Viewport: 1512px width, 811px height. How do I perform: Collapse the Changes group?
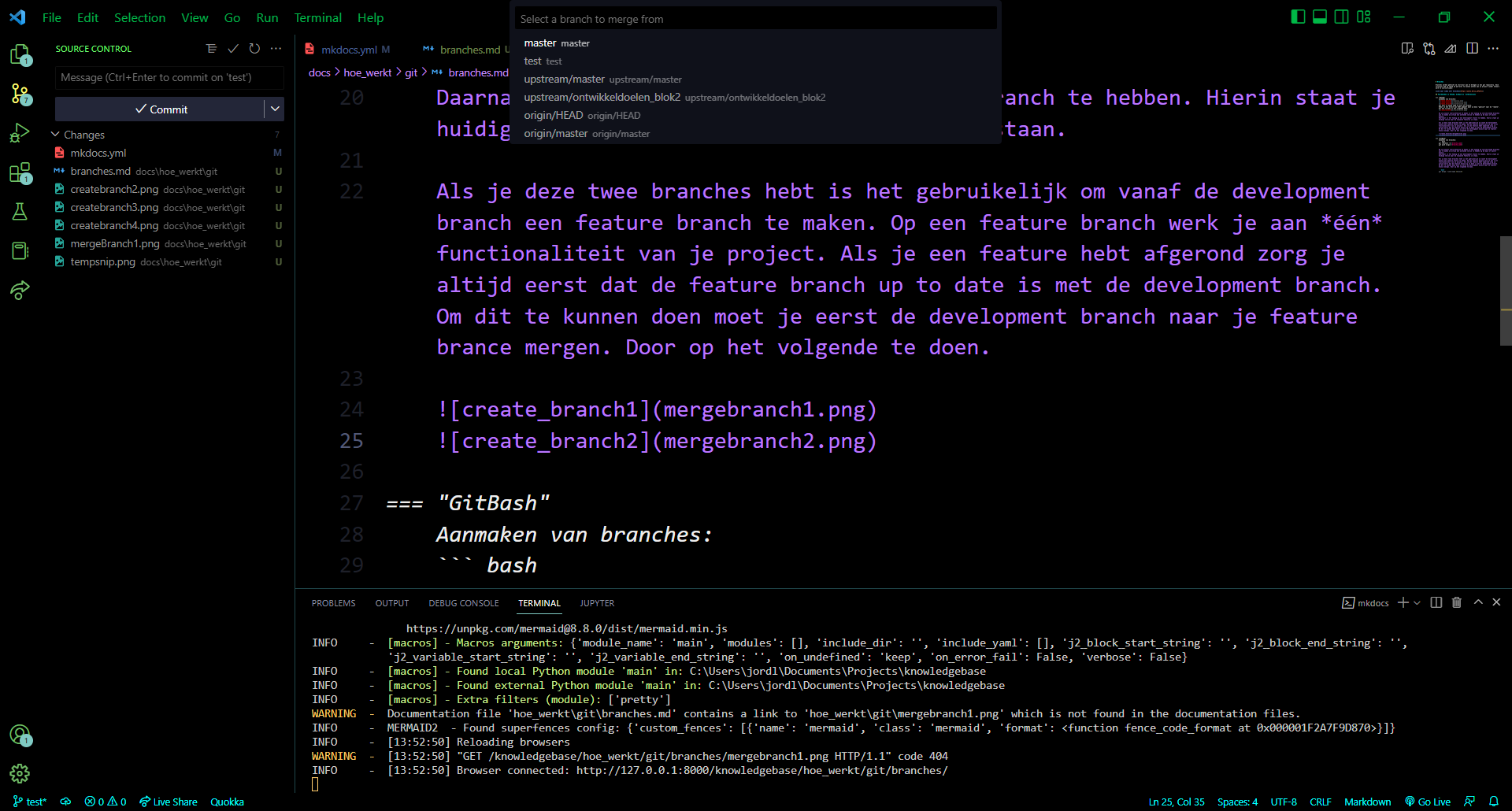(x=55, y=135)
